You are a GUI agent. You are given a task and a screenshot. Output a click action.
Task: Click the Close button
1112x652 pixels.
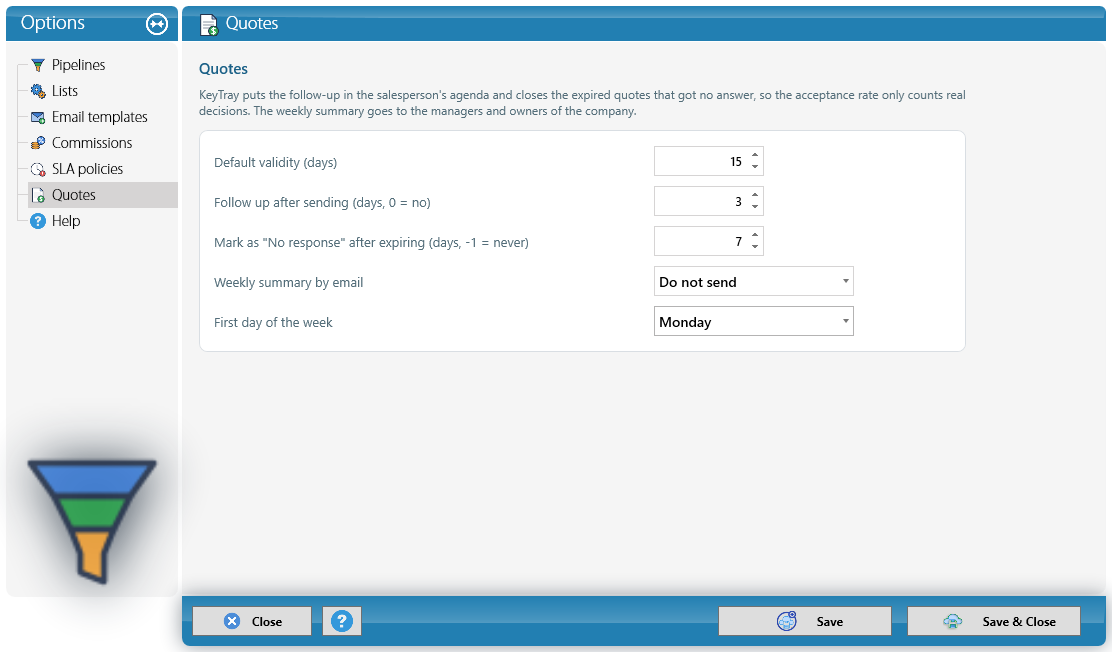tap(252, 621)
